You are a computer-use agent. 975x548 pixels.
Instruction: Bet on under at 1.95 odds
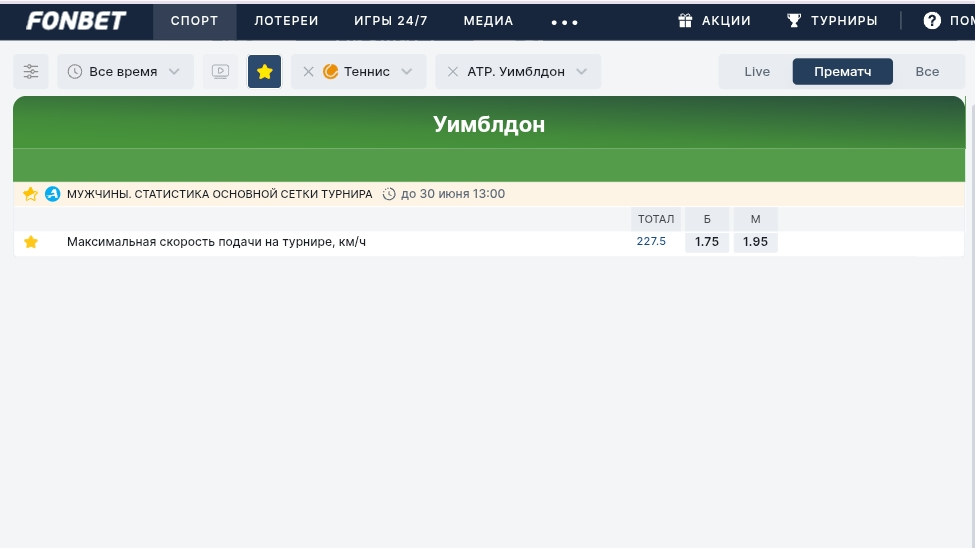click(756, 242)
